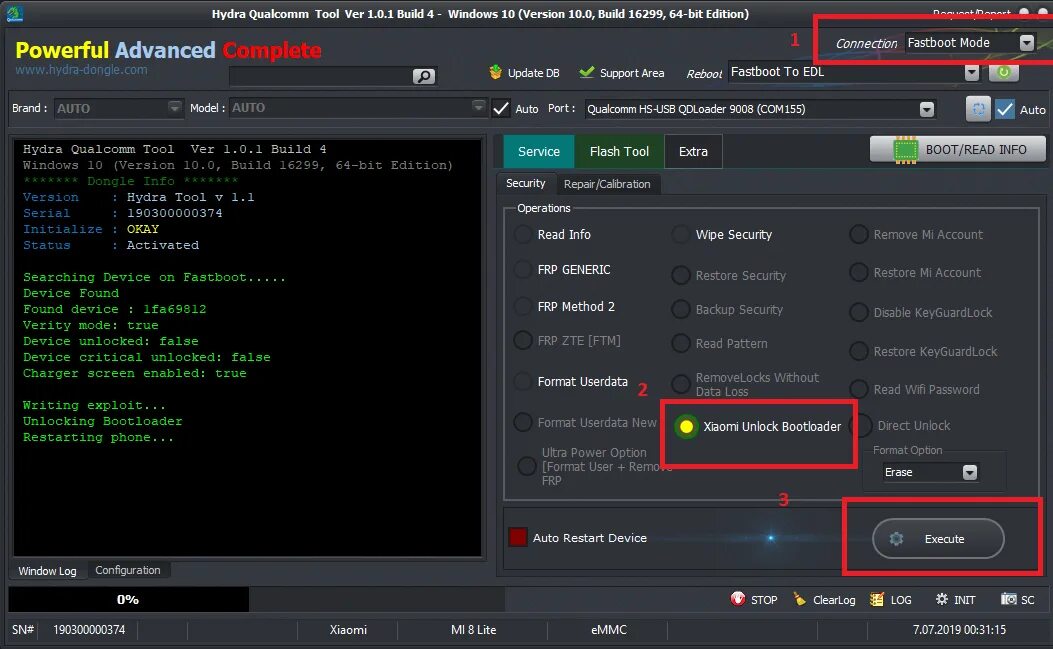Click the Support Area label
The width and height of the screenshot is (1053, 649).
click(632, 73)
